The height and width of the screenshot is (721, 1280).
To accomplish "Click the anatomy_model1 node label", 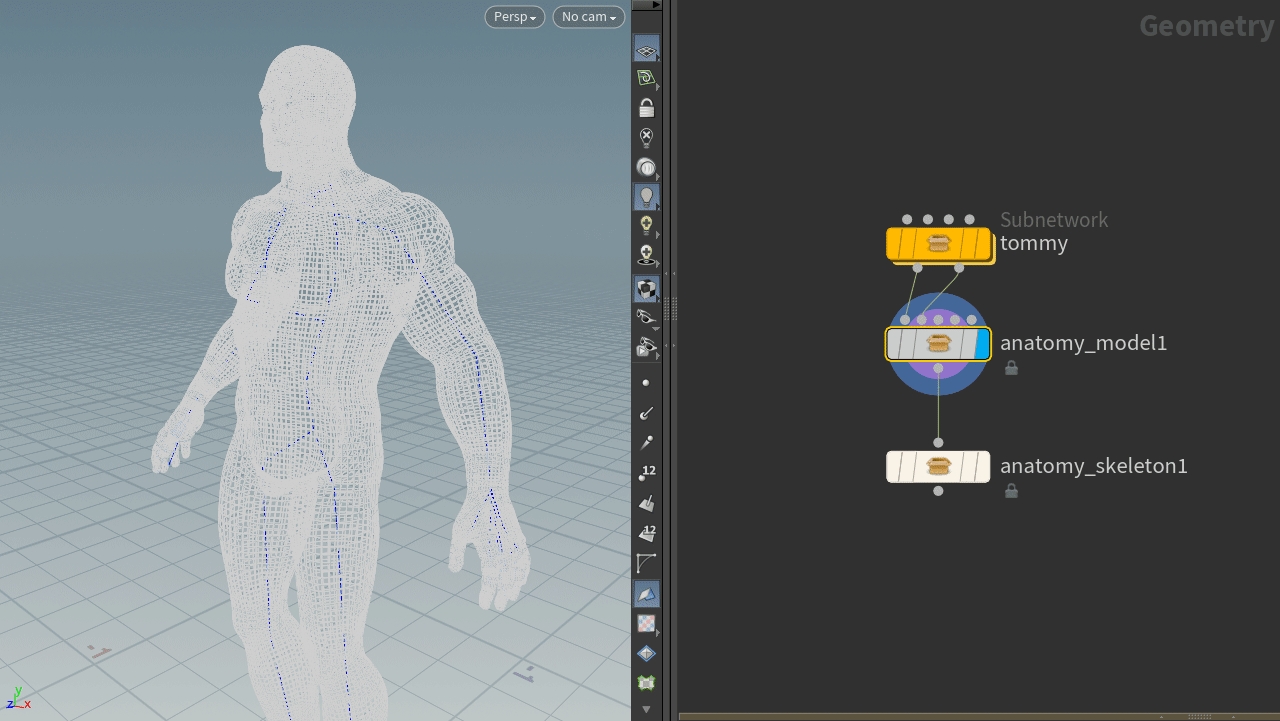I will [x=1083, y=343].
